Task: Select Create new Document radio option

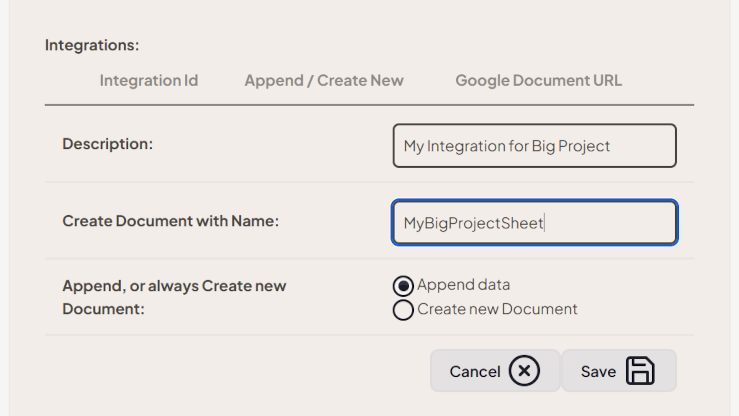Action: [403, 310]
